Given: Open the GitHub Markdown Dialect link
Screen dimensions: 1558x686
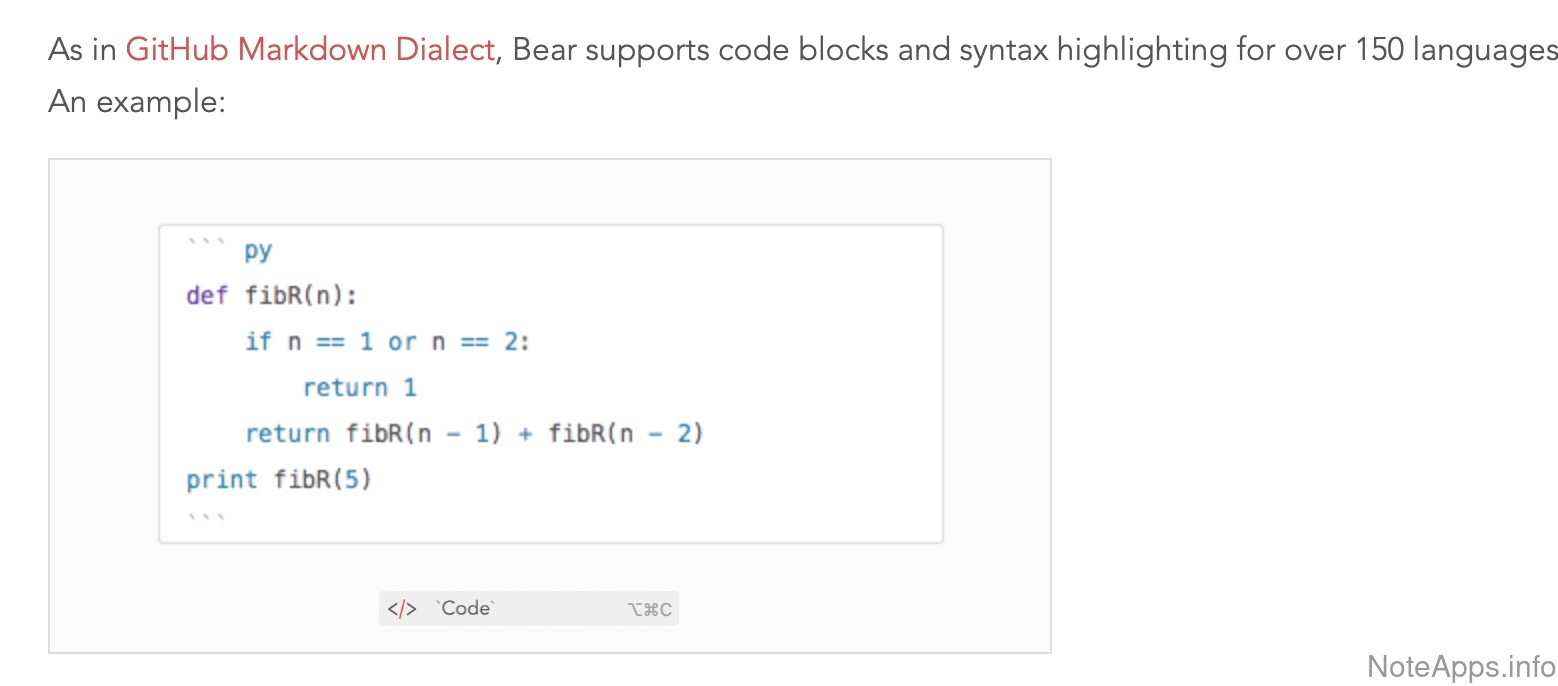Looking at the screenshot, I should tap(310, 49).
